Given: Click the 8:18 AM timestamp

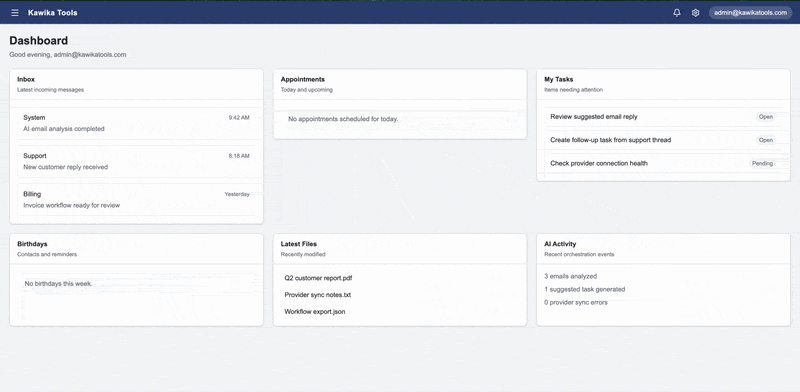Looking at the screenshot, I should point(239,156).
